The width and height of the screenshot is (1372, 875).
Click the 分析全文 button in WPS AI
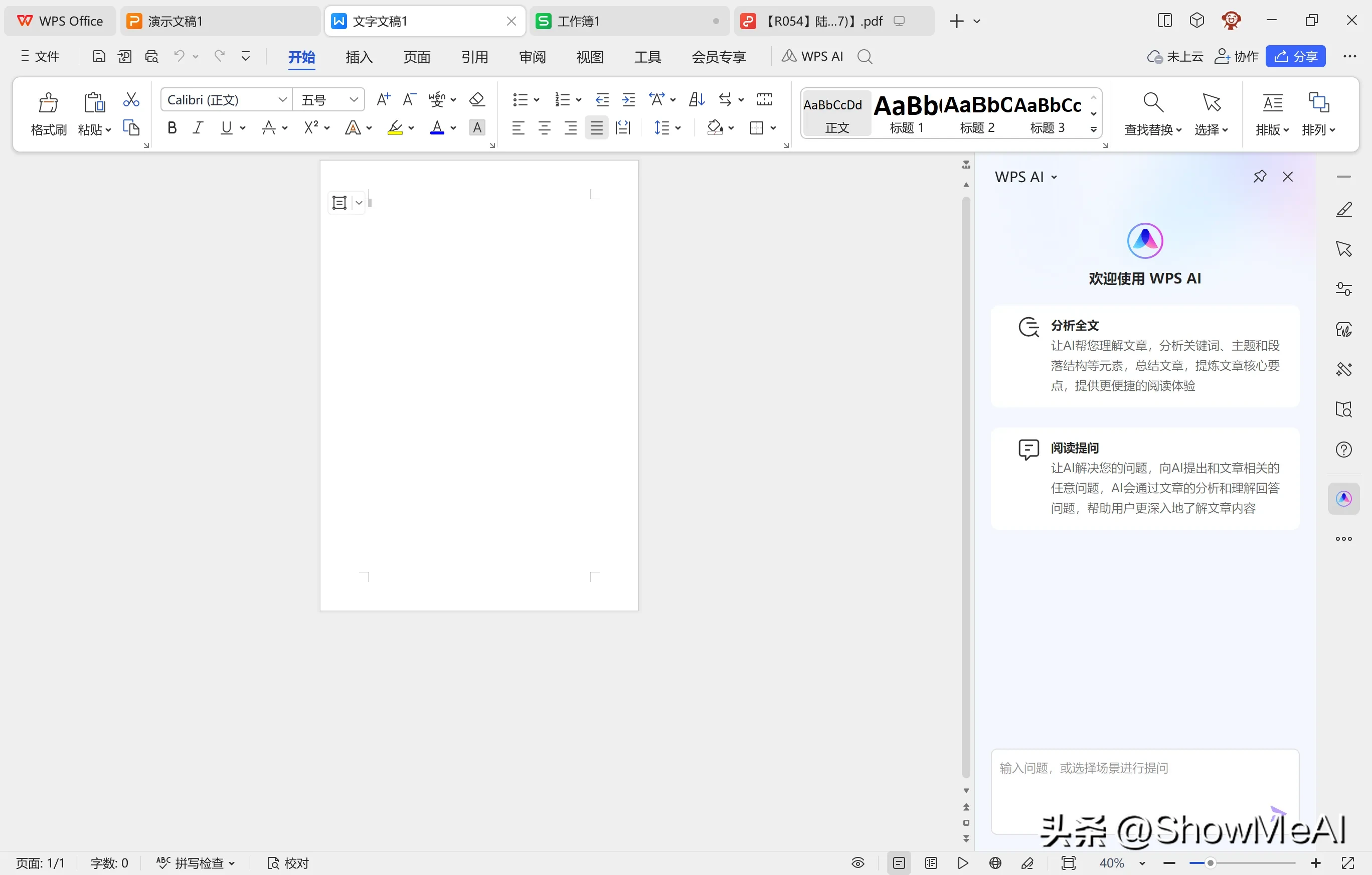[1080, 325]
